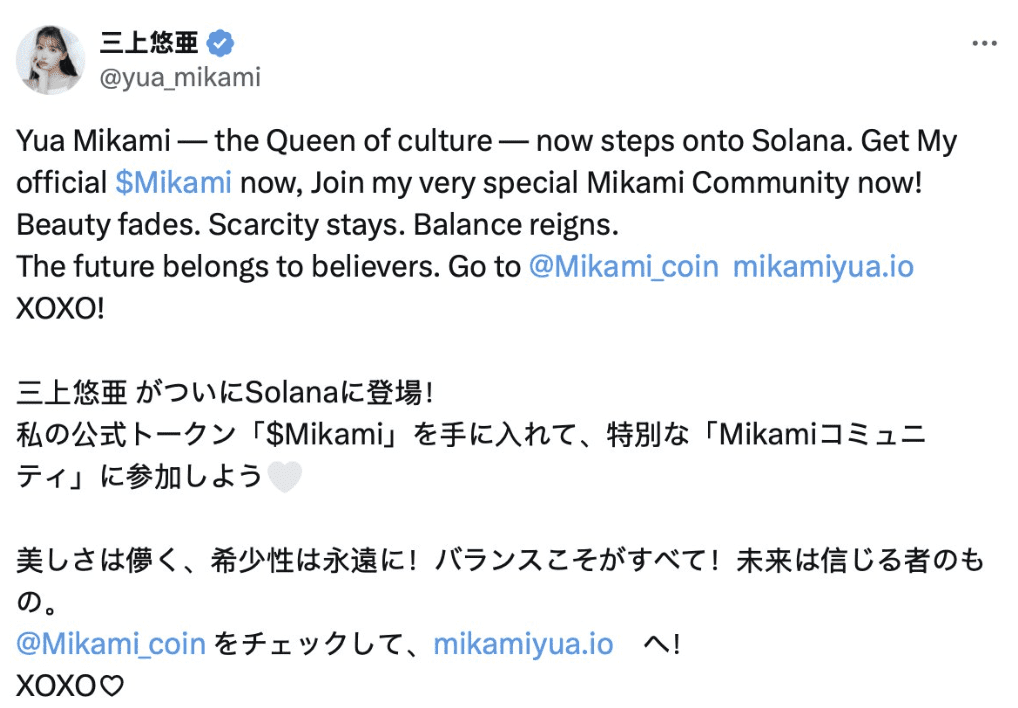Open the profile picture avatar
Viewport: 1018px width, 708px height.
(x=50, y=60)
